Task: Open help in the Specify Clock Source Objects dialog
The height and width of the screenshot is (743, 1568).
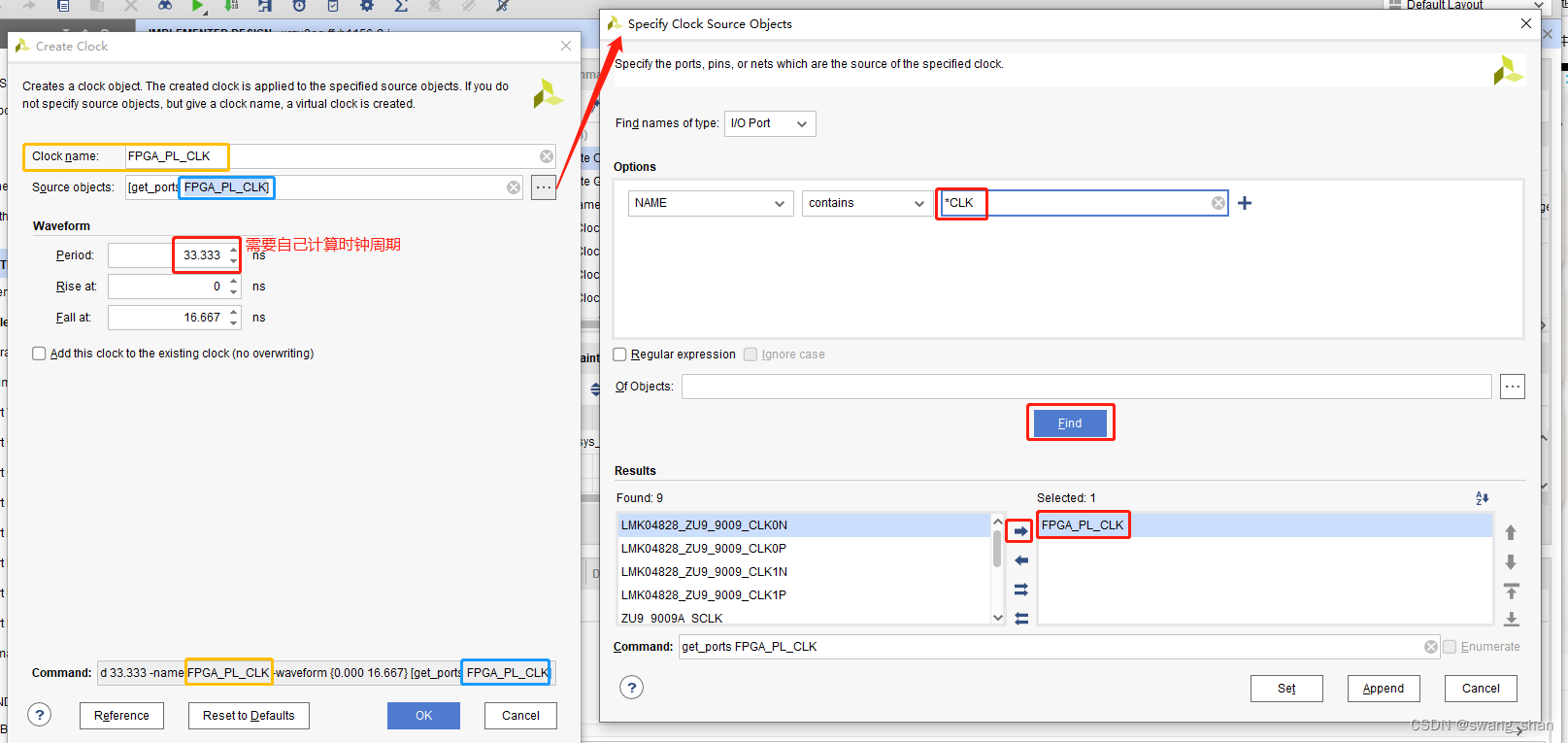Action: tap(631, 688)
